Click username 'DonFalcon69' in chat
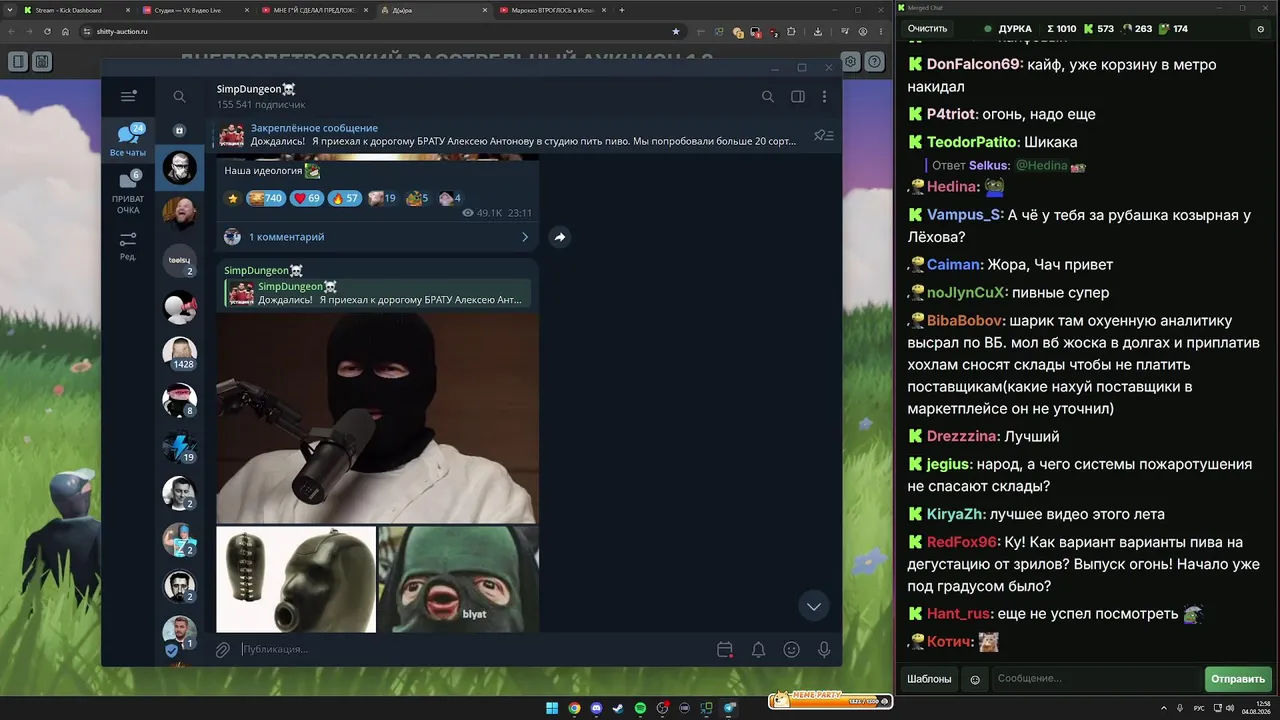1280x720 pixels. tap(972, 64)
